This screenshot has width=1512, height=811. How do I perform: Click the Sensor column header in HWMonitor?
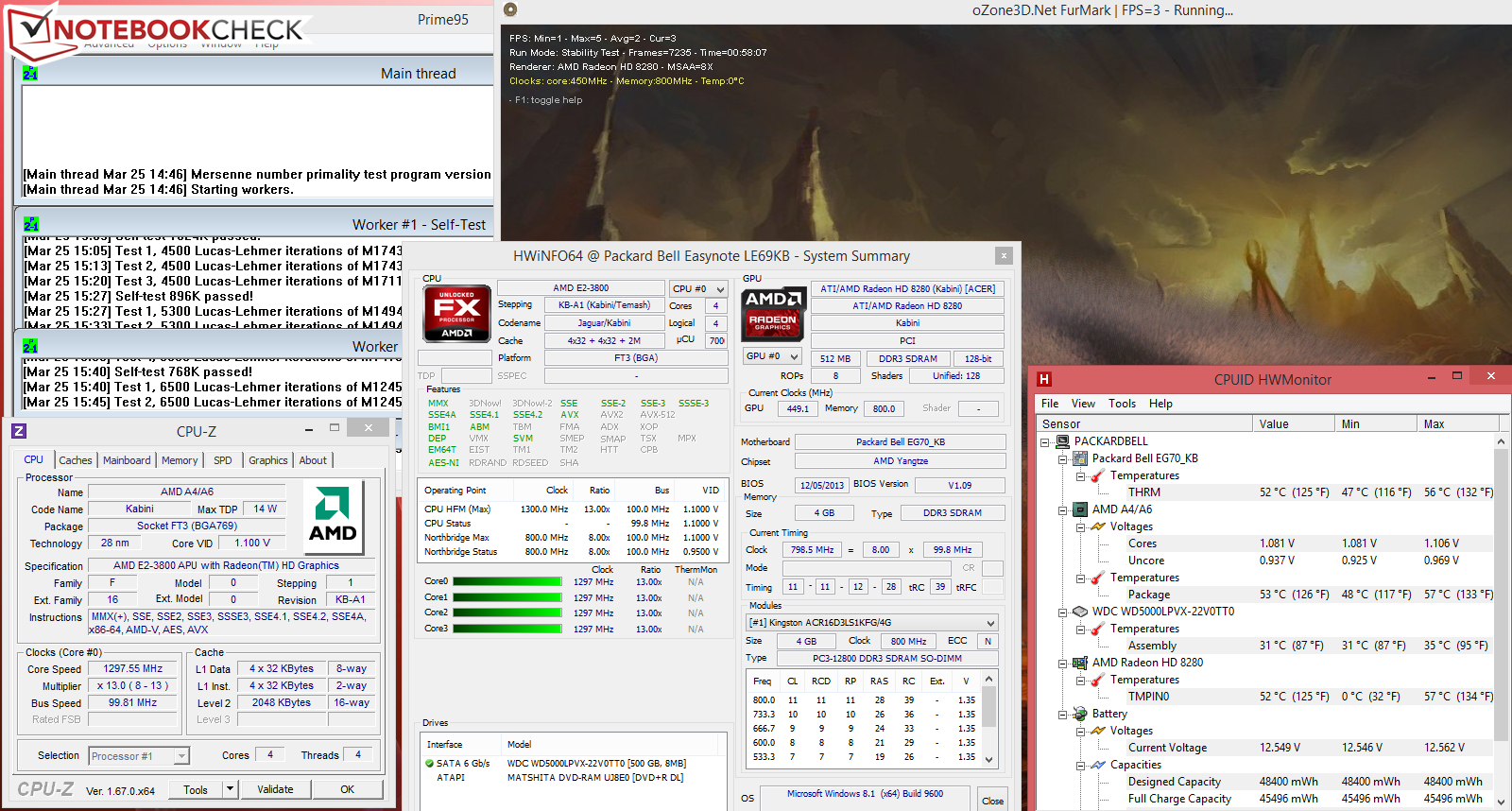coord(1145,424)
